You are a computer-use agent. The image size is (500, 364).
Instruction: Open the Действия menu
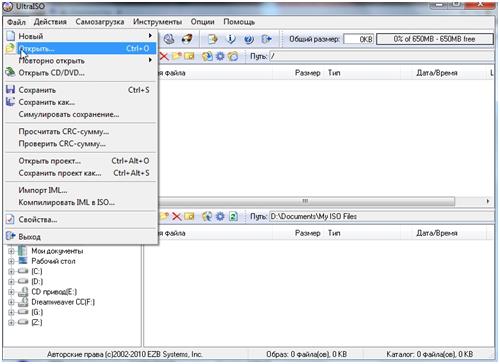[50, 22]
